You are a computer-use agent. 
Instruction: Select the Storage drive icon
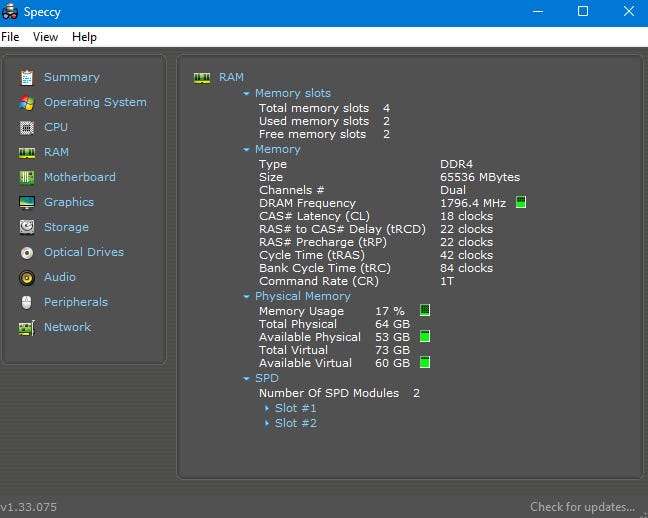26,227
